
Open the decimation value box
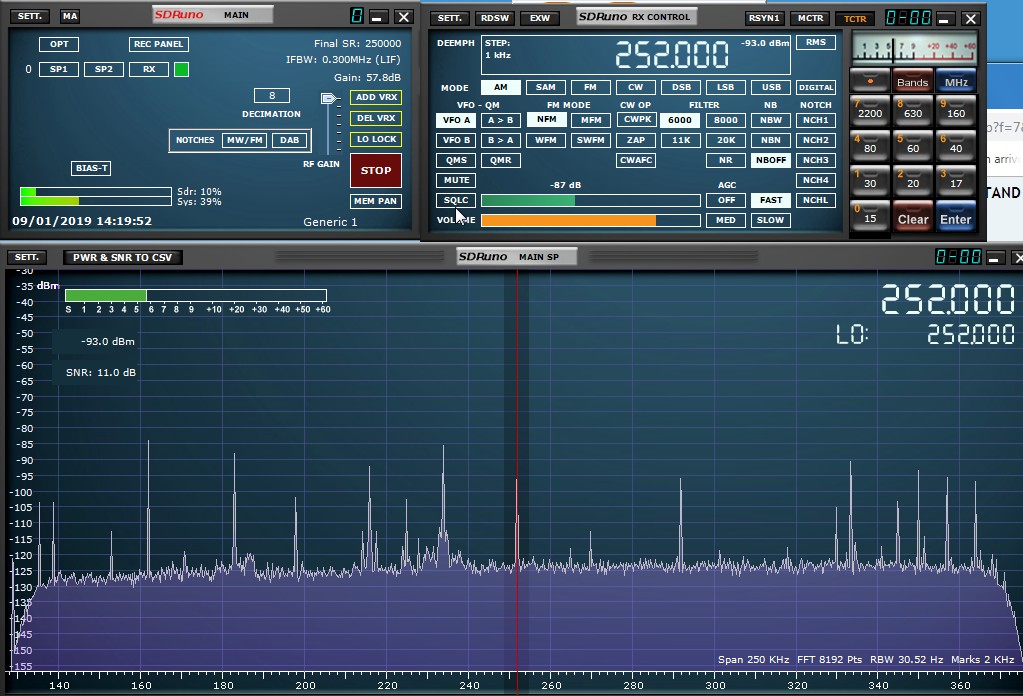point(271,96)
